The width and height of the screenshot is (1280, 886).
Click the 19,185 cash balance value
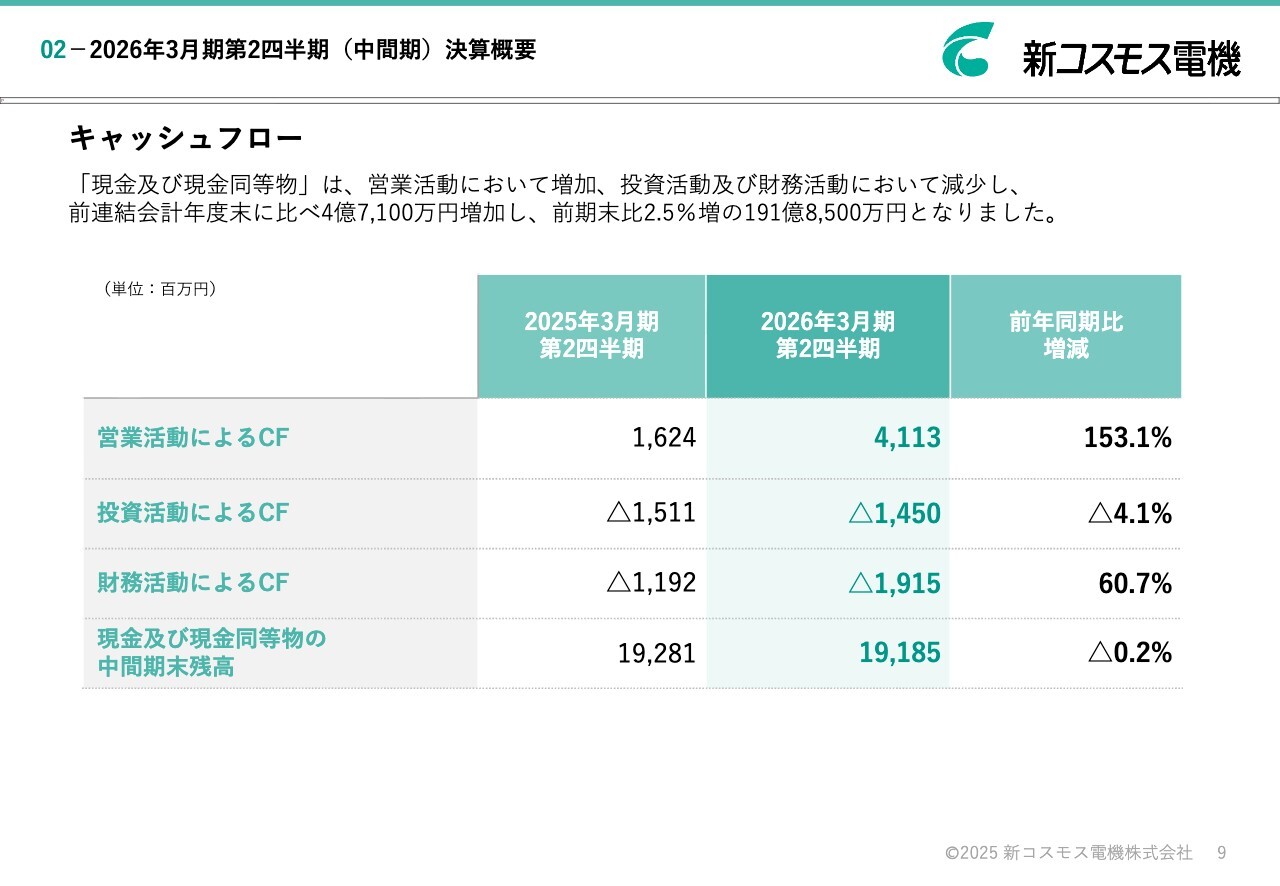(900, 653)
